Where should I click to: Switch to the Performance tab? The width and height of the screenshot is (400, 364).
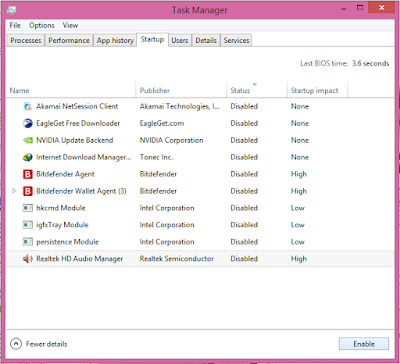(69, 40)
